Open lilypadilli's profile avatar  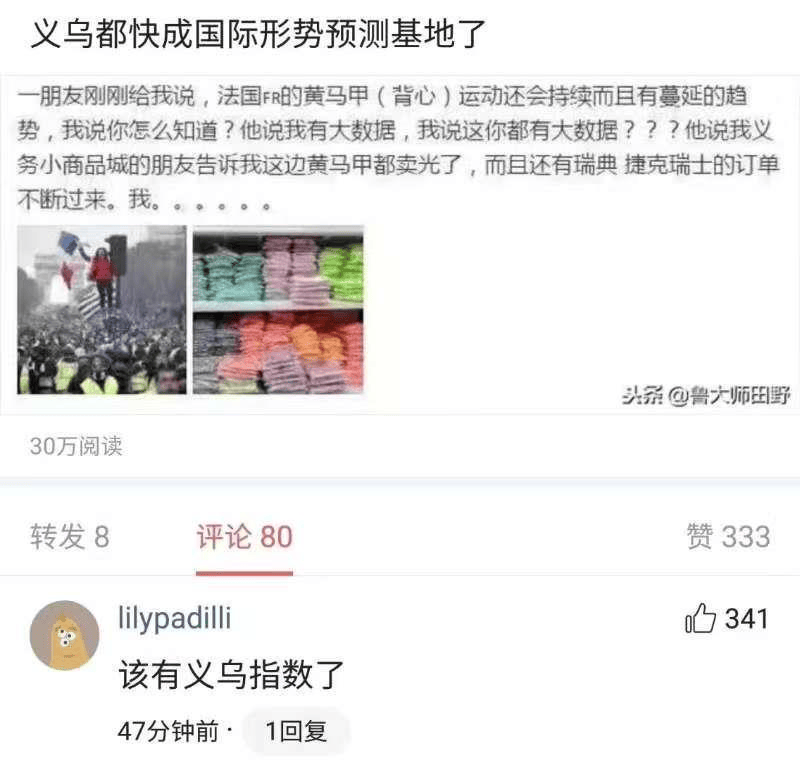(x=65, y=635)
